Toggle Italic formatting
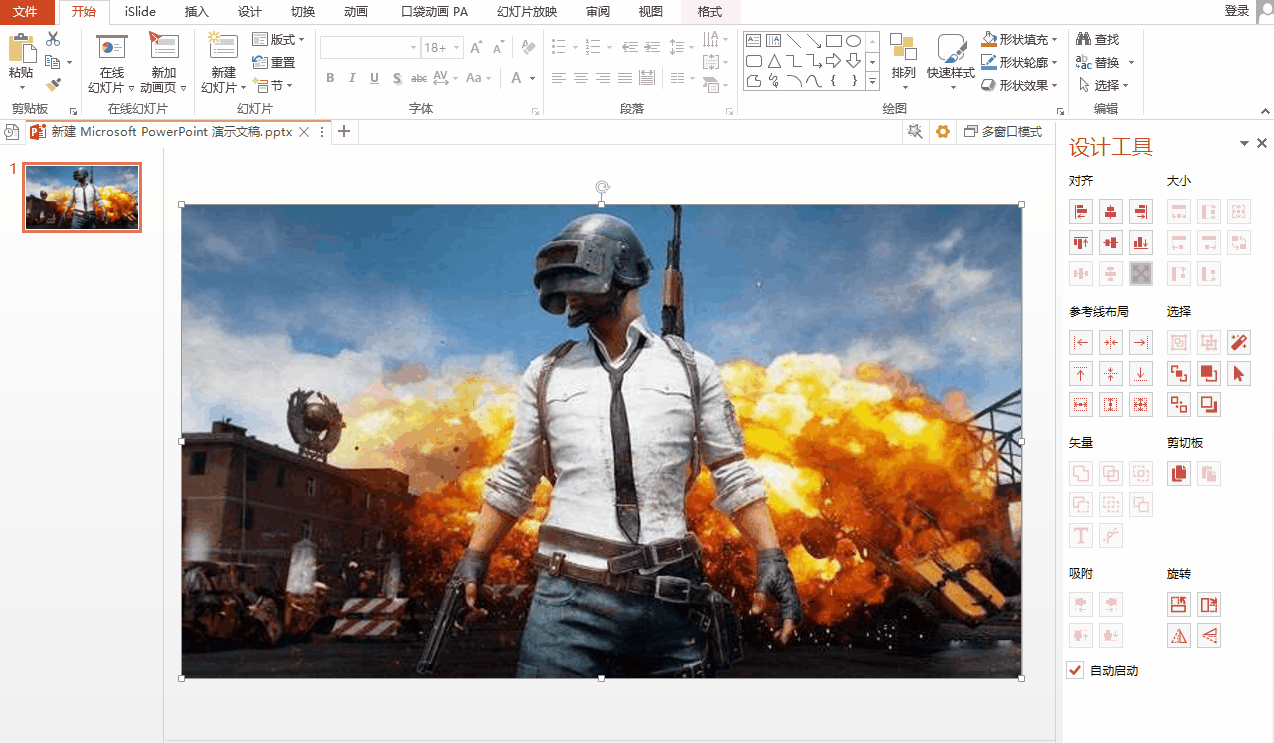 [352, 78]
